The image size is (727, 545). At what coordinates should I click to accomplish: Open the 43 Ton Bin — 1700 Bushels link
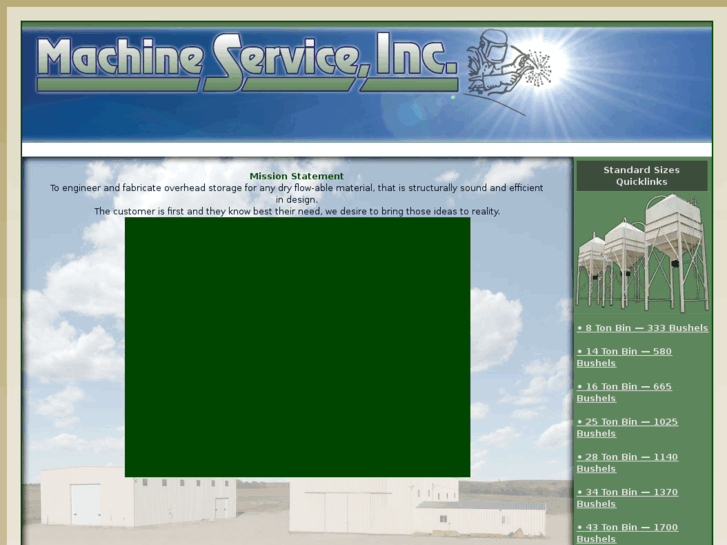tap(627, 533)
